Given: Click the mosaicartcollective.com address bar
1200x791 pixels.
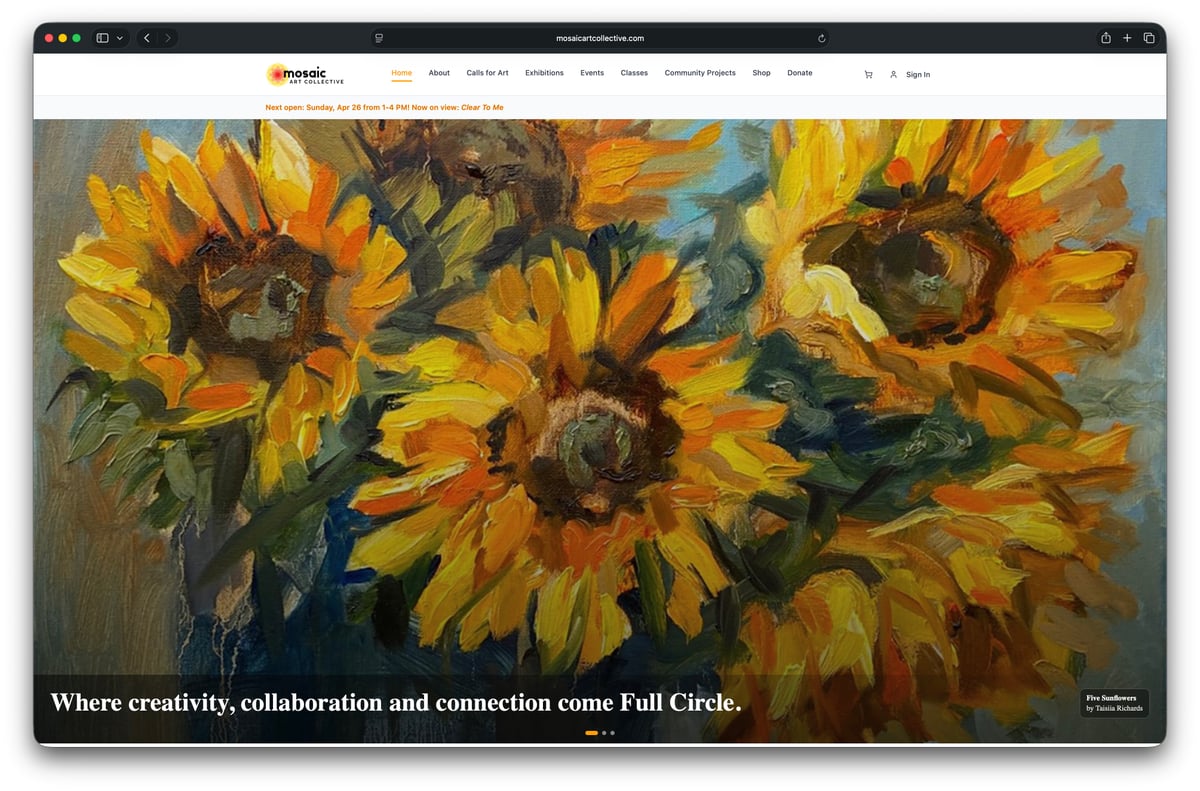Looking at the screenshot, I should click(600, 37).
